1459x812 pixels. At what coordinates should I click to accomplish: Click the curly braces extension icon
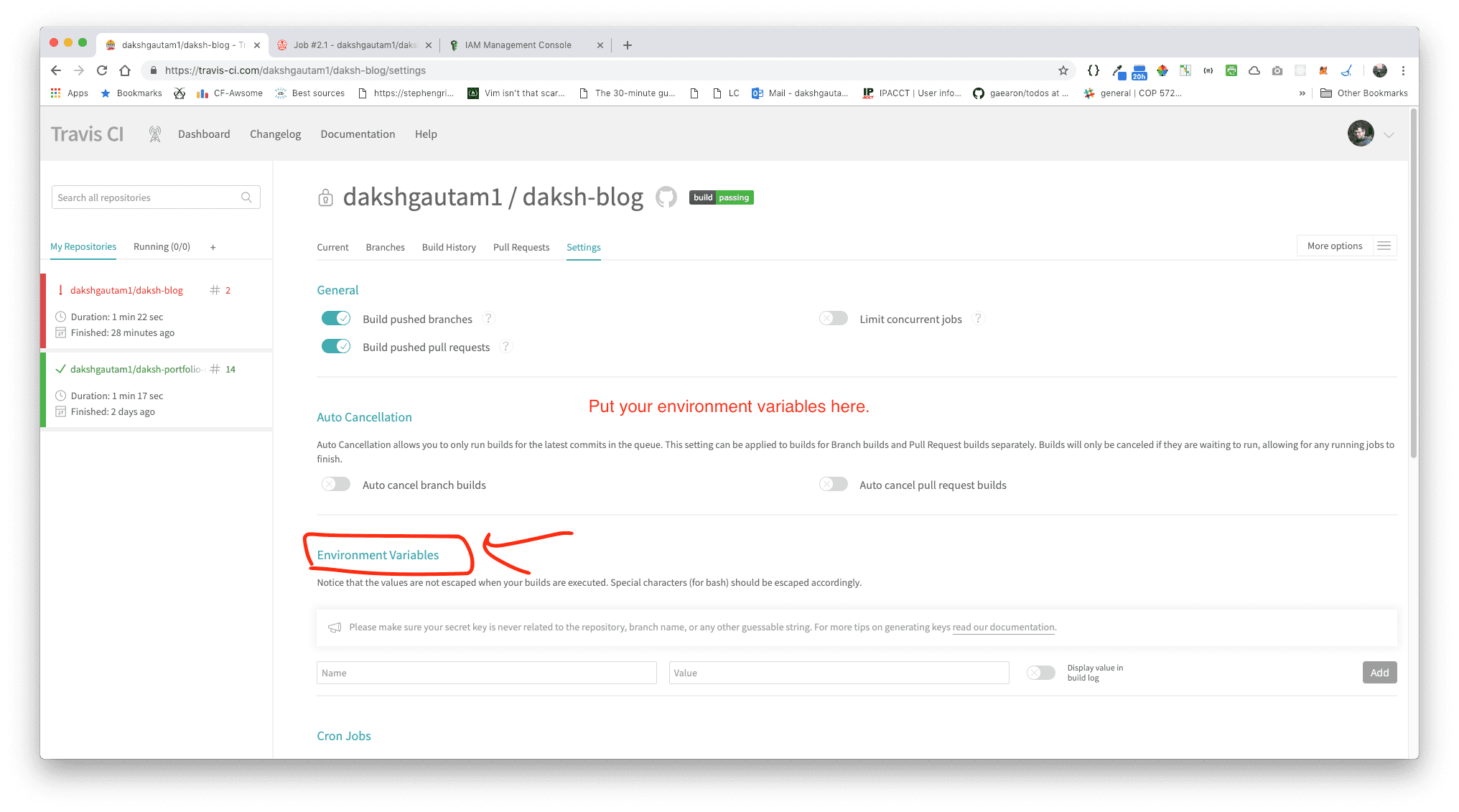pyautogui.click(x=1094, y=70)
